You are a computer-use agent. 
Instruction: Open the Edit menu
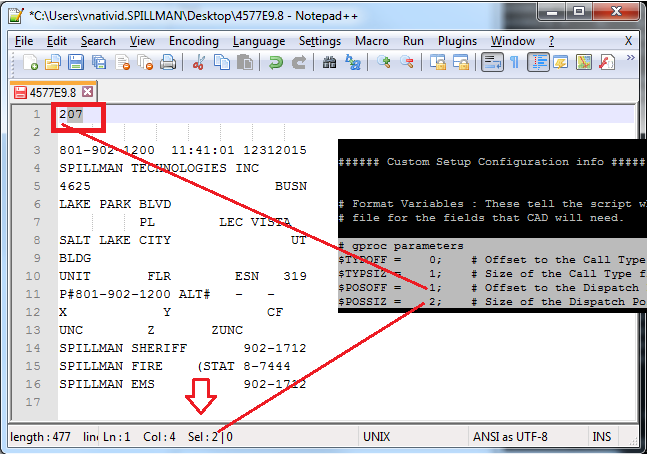(x=57, y=41)
